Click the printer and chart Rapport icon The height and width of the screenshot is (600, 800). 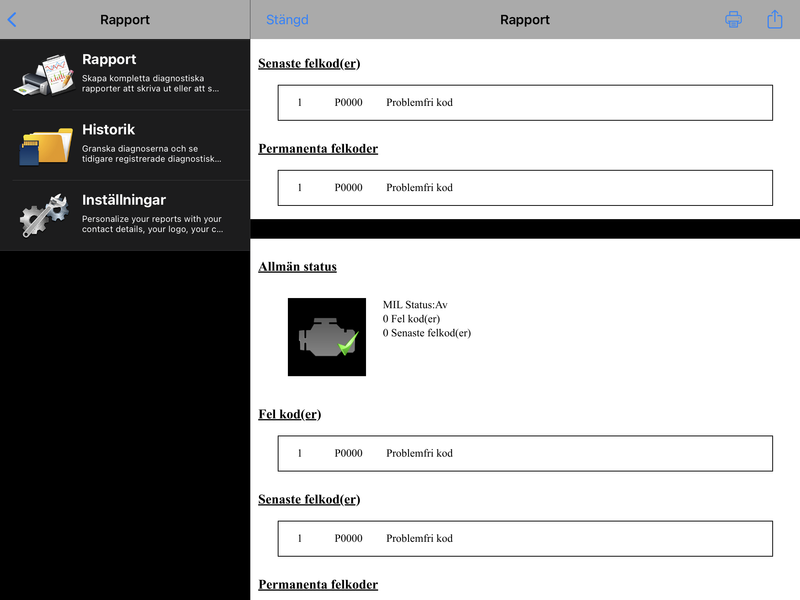coord(44,74)
